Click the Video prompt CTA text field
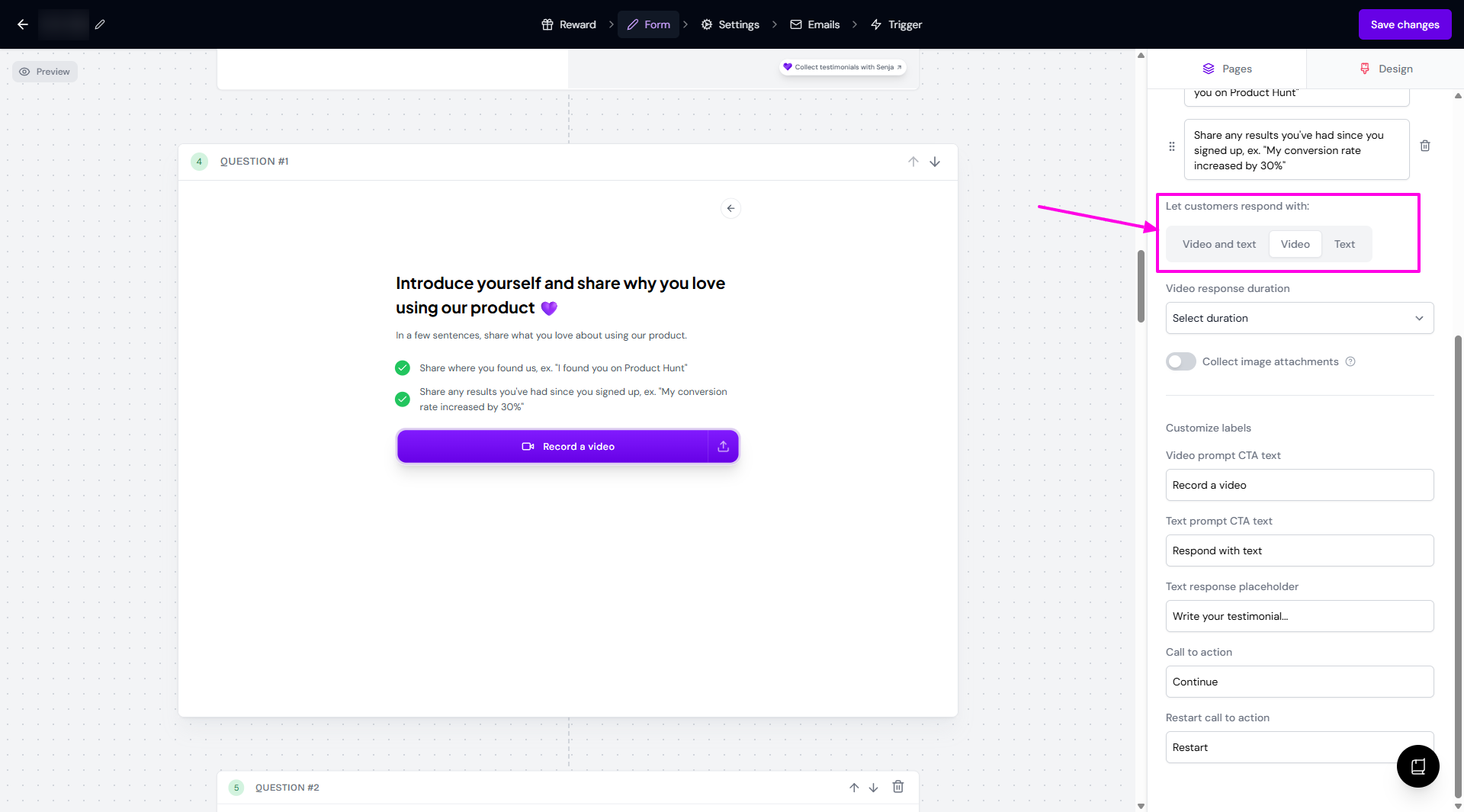This screenshot has height=812, width=1464. pos(1299,485)
